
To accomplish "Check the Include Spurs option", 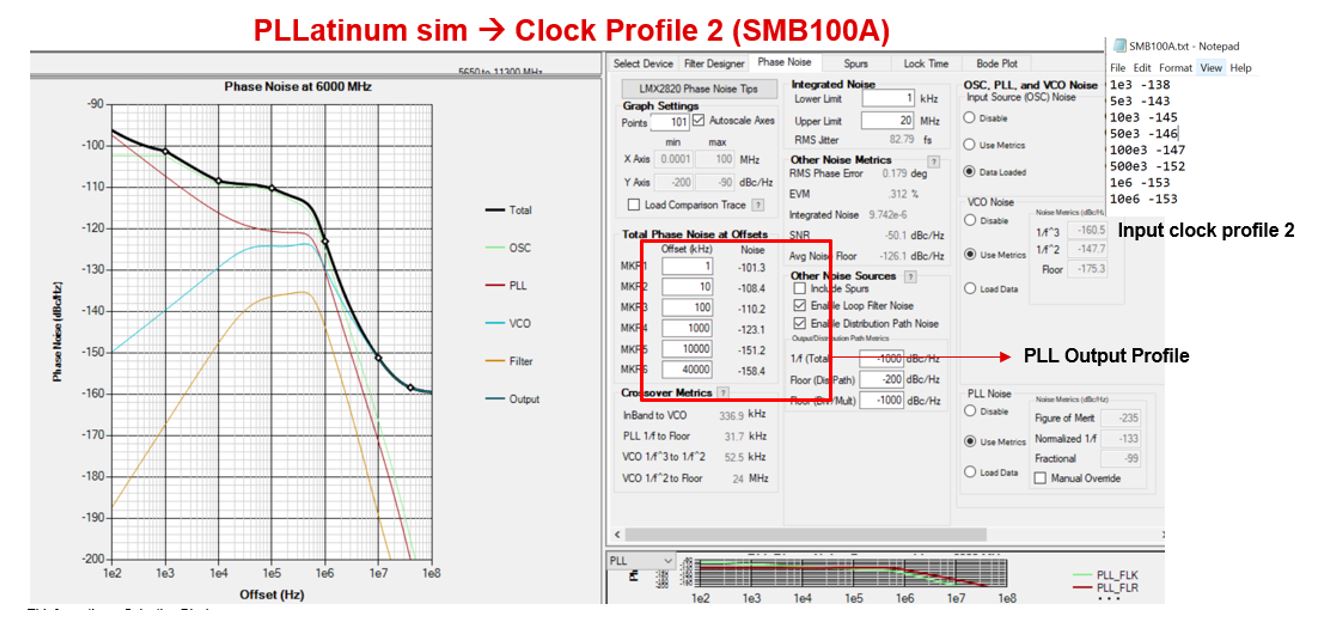I will click(798, 288).
